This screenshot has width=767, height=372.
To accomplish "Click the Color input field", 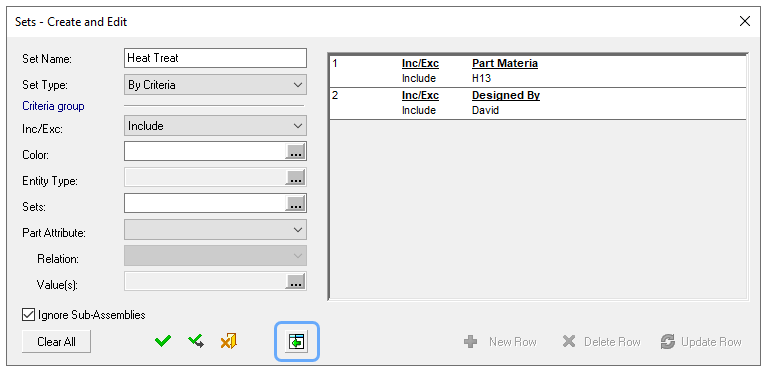I will click(204, 151).
